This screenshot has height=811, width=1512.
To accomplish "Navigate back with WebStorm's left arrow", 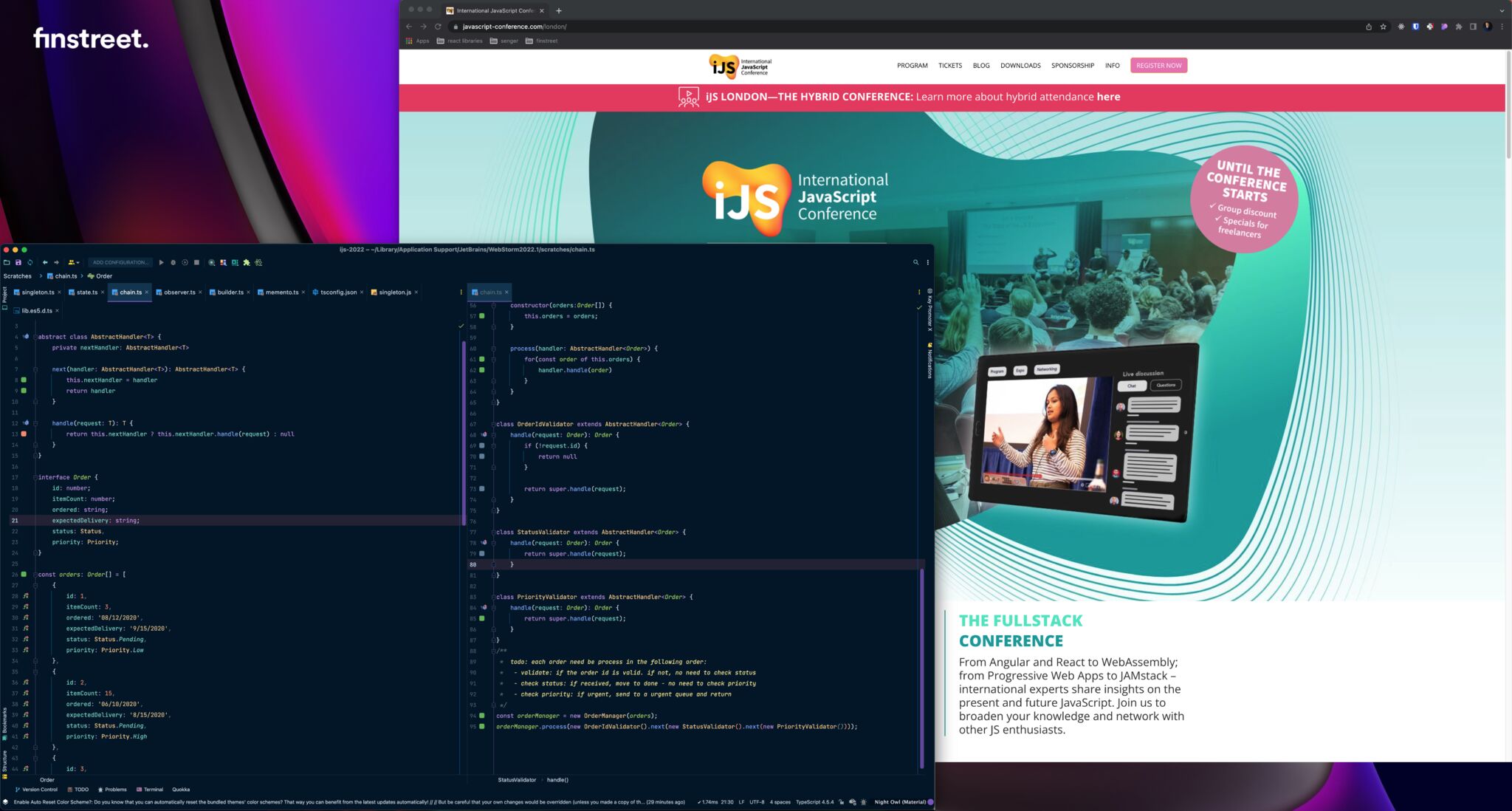I will [45, 262].
